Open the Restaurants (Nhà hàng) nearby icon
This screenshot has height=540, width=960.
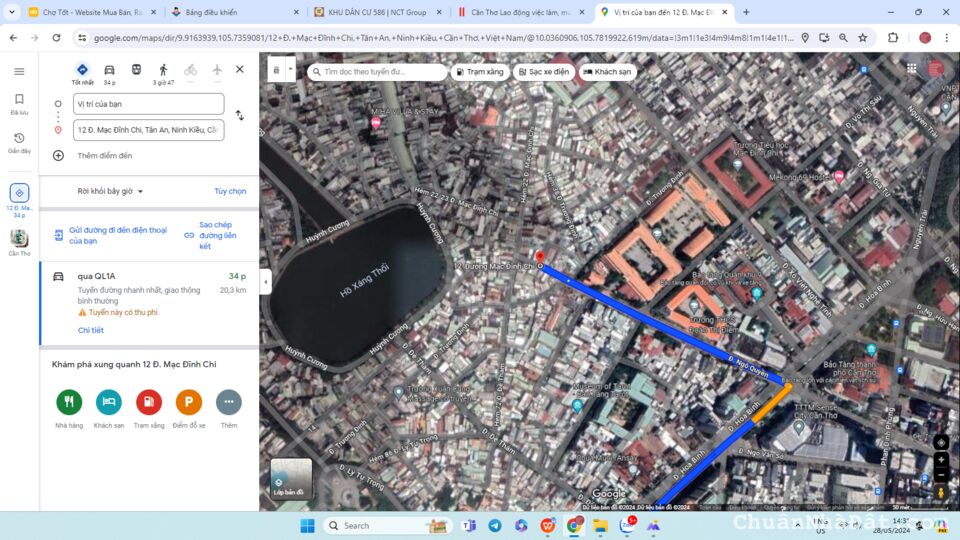pyautogui.click(x=69, y=402)
